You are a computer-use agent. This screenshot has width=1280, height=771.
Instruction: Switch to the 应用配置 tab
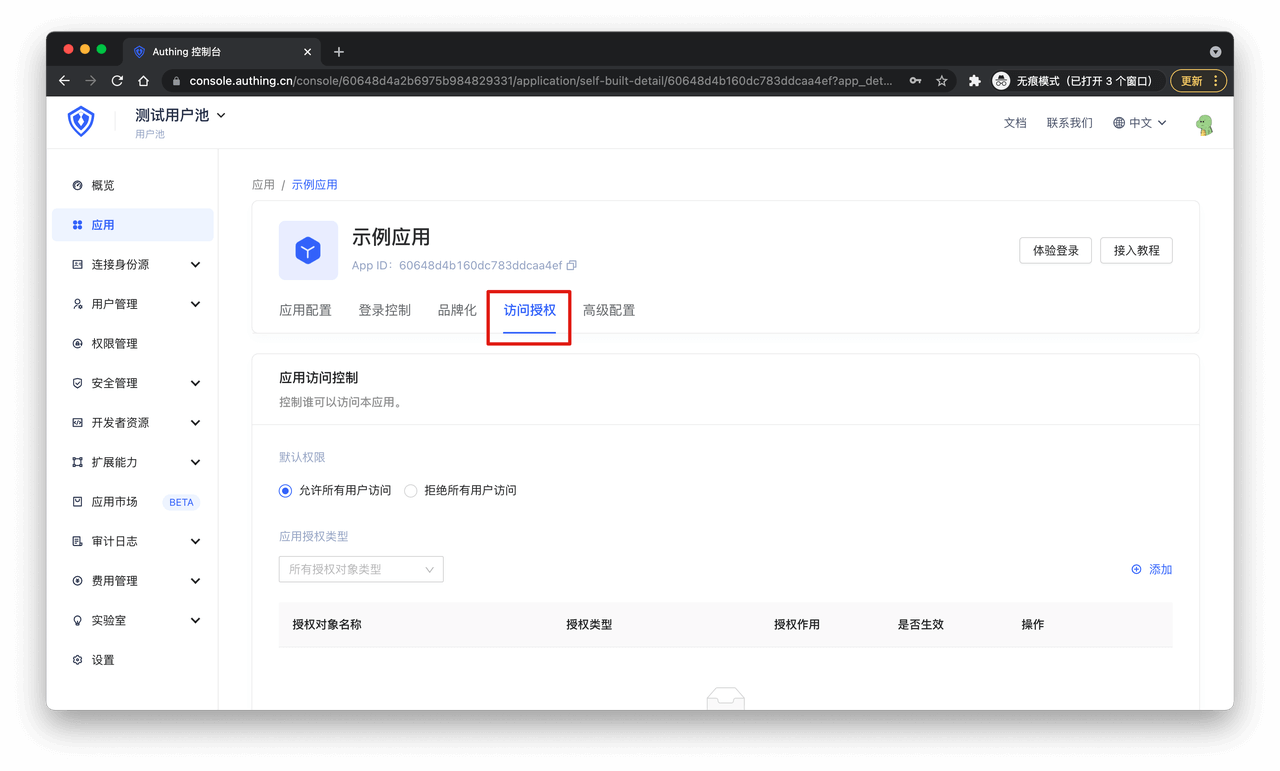pos(305,311)
